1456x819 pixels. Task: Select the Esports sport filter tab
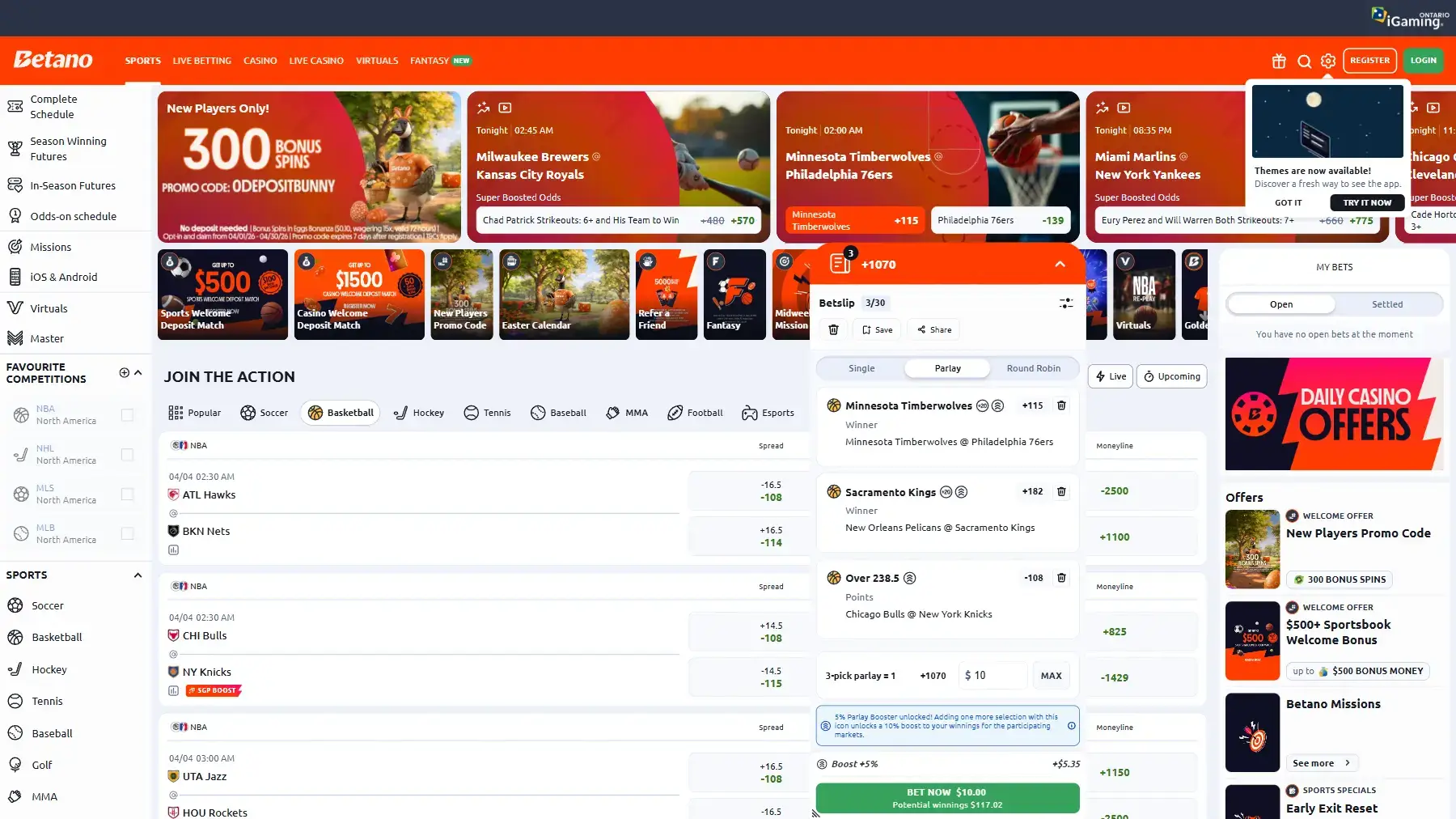pos(768,413)
